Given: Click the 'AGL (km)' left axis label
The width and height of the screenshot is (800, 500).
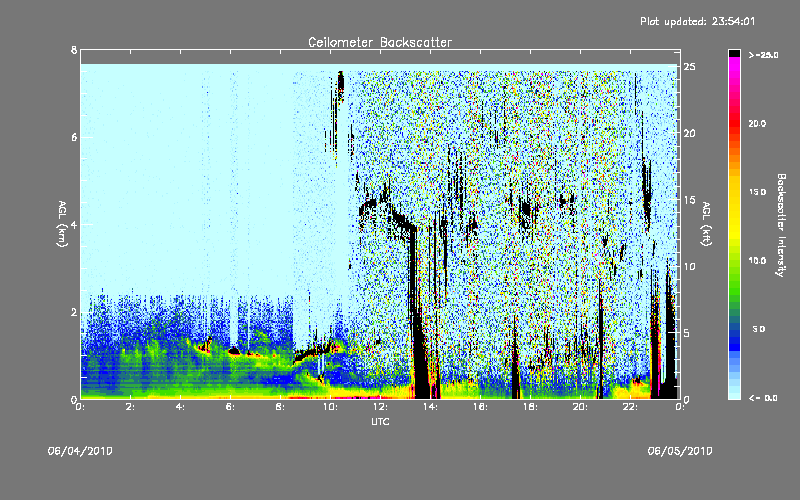Looking at the screenshot, I should pyautogui.click(x=62, y=224).
